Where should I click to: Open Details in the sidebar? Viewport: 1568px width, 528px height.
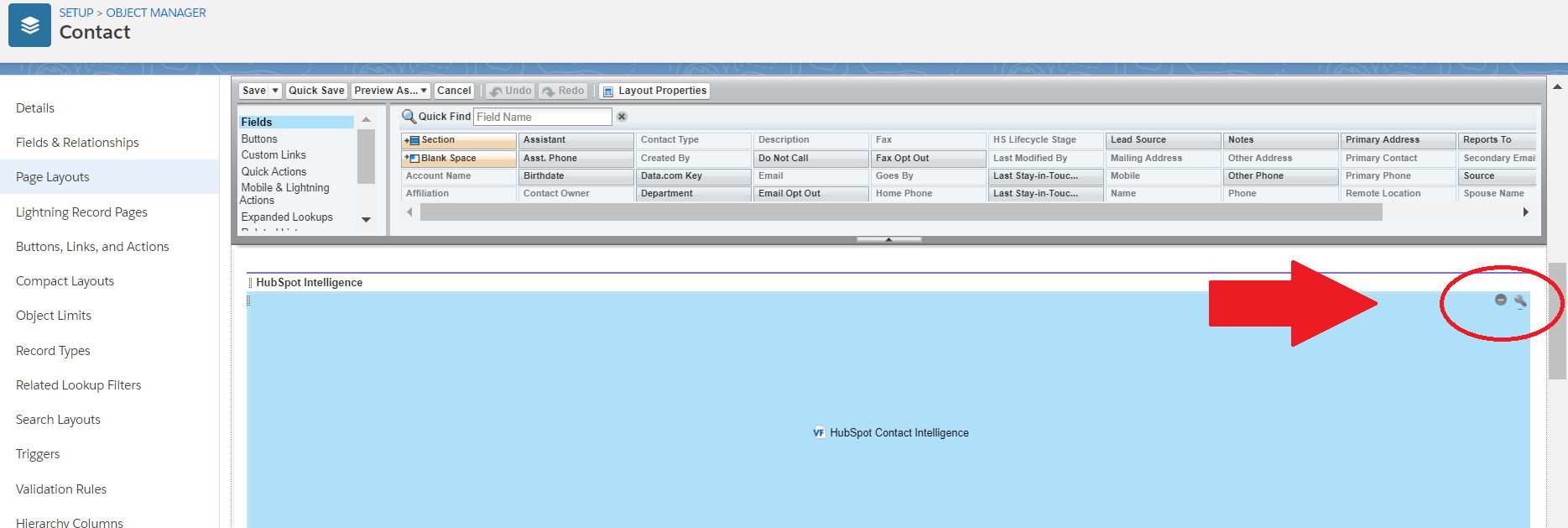pyautogui.click(x=35, y=108)
